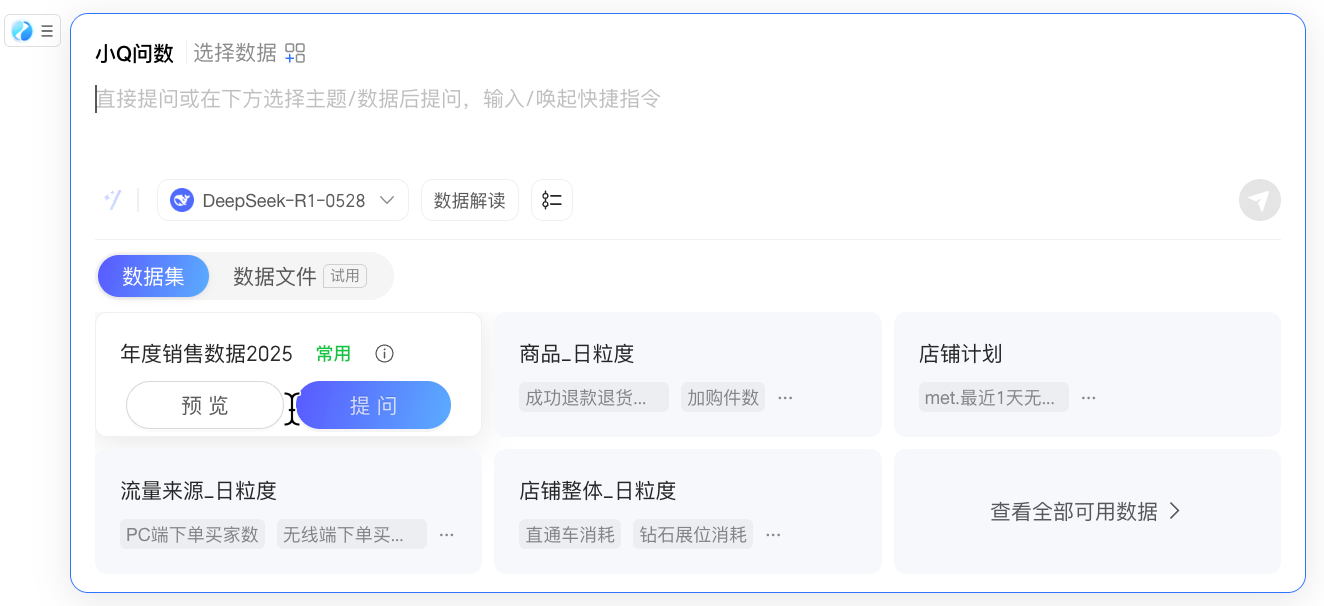Click the info icon beside 年度销售数据2025
The image size is (1324, 606).
tap(384, 353)
